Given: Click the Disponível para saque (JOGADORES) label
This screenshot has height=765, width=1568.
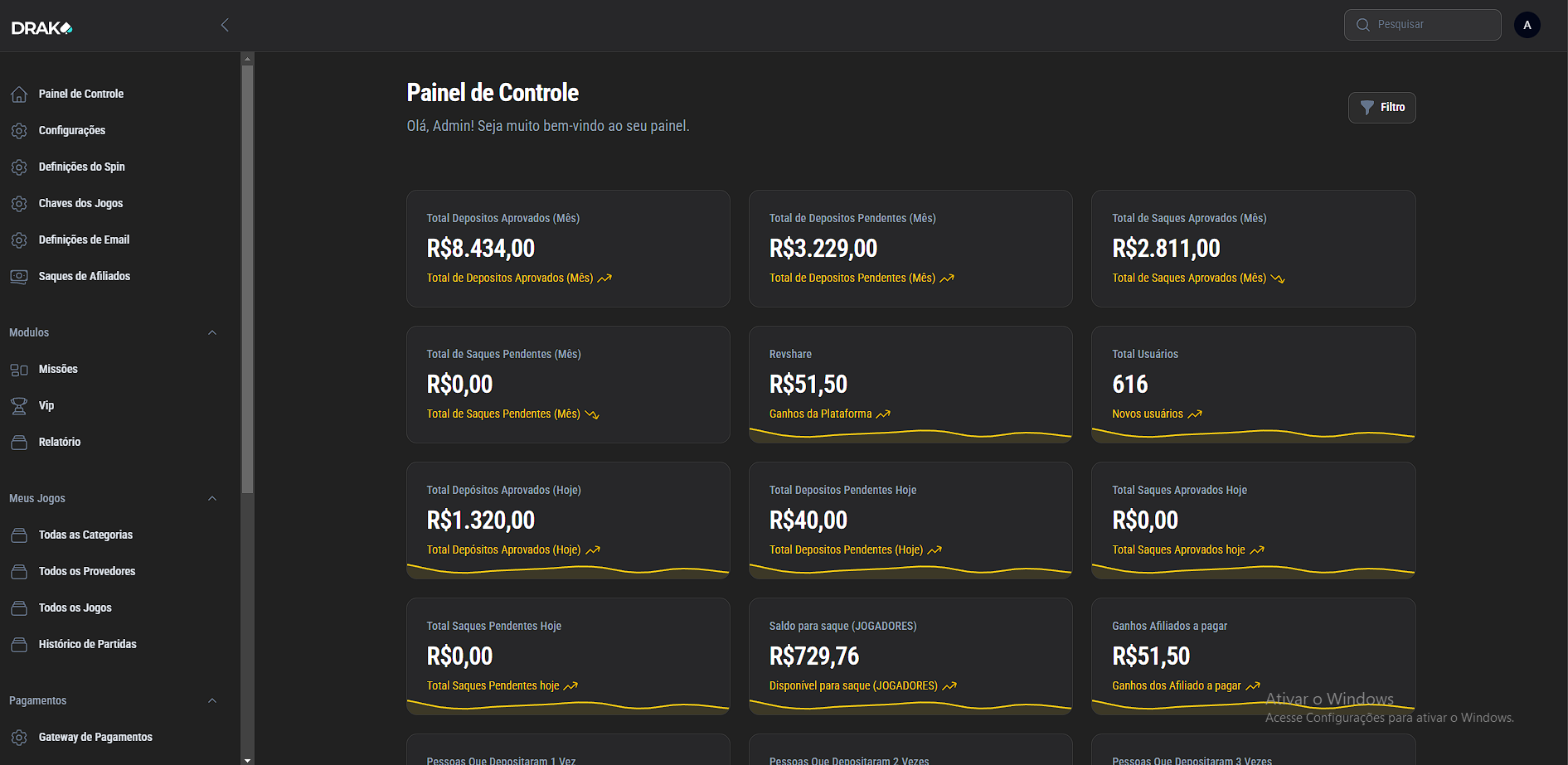Looking at the screenshot, I should pyautogui.click(x=853, y=686).
